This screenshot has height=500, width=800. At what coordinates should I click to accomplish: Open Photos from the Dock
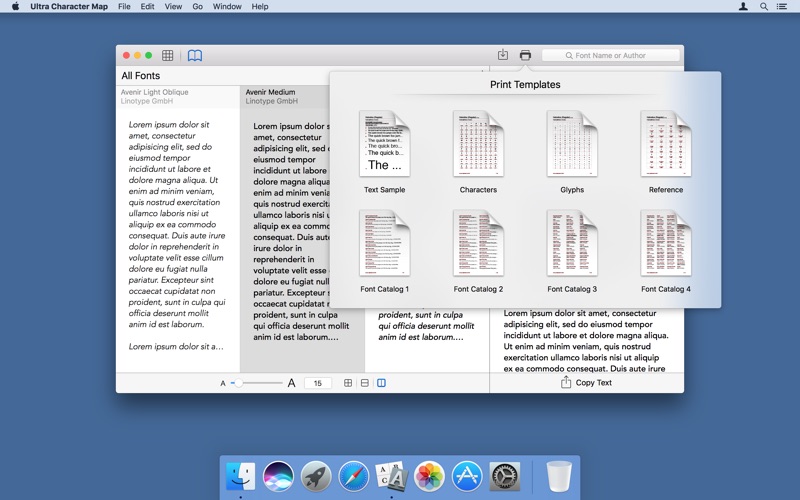[x=429, y=477]
